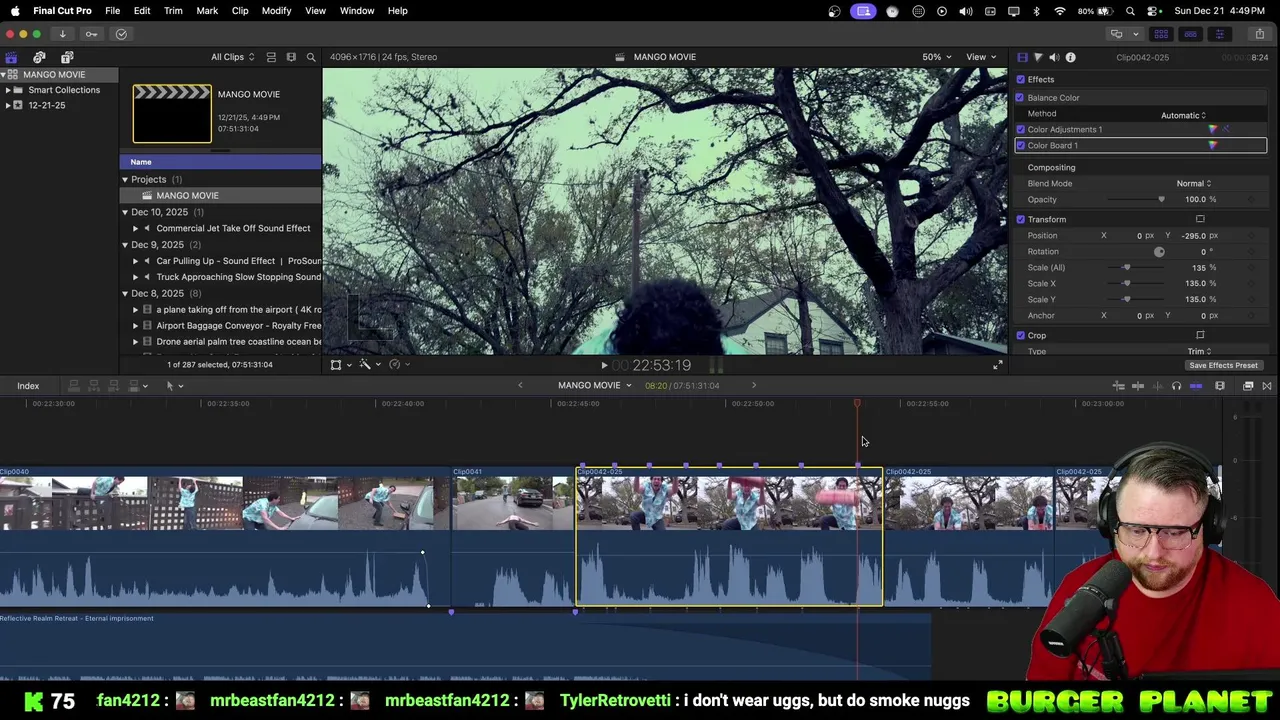The width and height of the screenshot is (1280, 720).
Task: Click Color Adjustments 1 magic wand icon
Action: tap(1227, 129)
